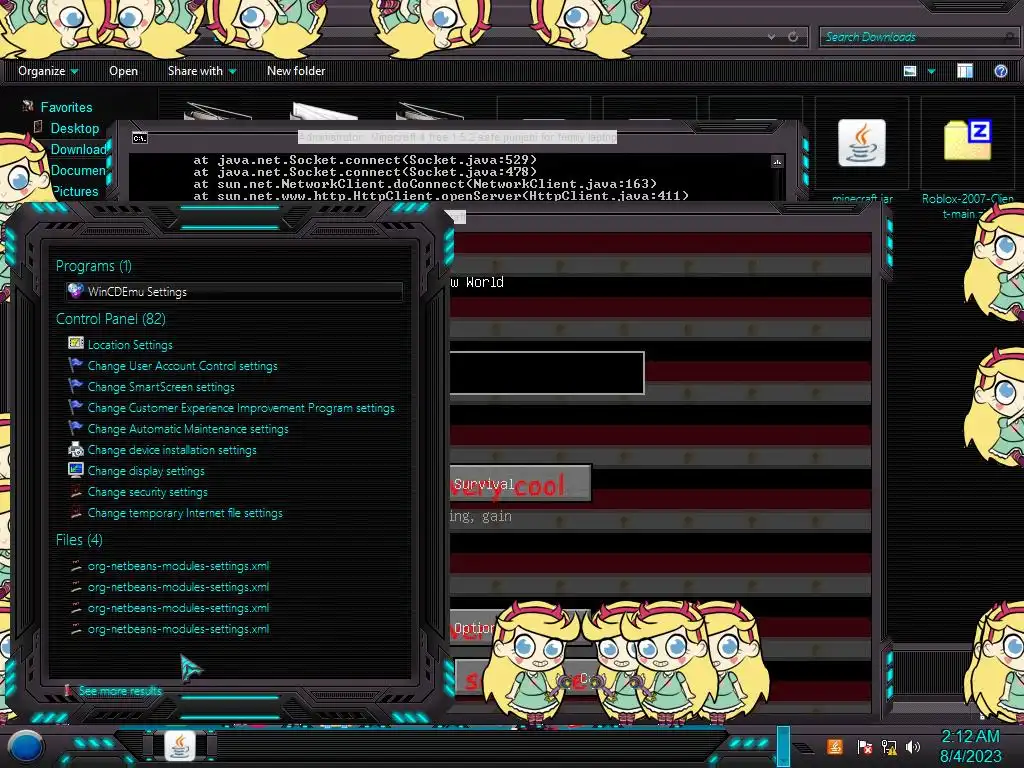Click Open in the Explorer toolbar
The width and height of the screenshot is (1024, 768).
(123, 71)
